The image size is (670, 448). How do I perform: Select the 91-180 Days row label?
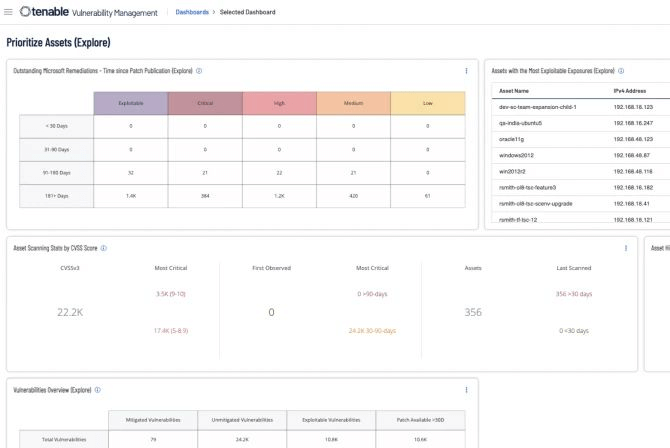coord(56,173)
